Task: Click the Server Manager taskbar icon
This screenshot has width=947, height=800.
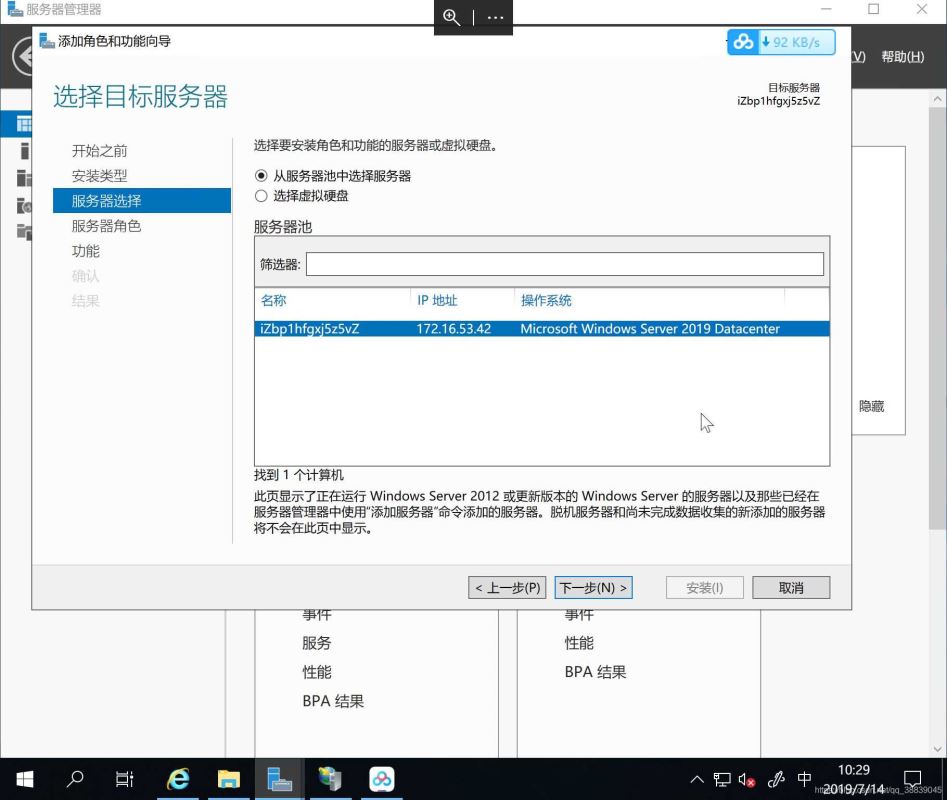Action: point(280,779)
